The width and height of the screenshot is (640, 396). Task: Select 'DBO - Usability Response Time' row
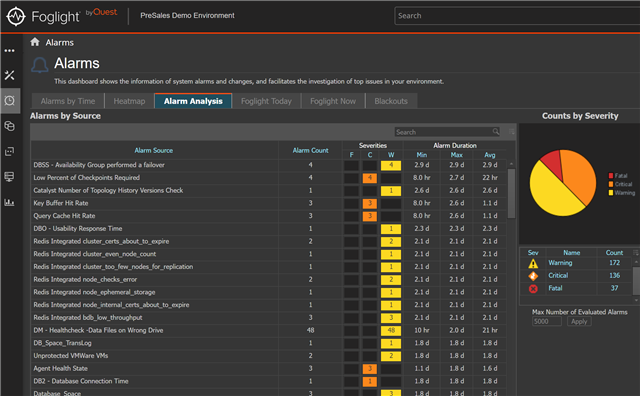(269, 229)
